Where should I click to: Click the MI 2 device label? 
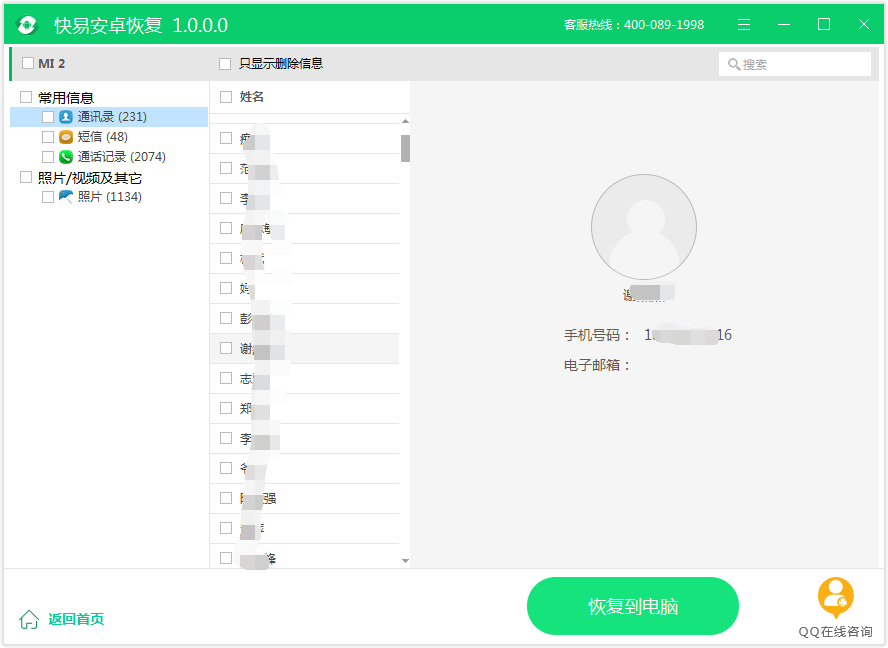coord(52,63)
